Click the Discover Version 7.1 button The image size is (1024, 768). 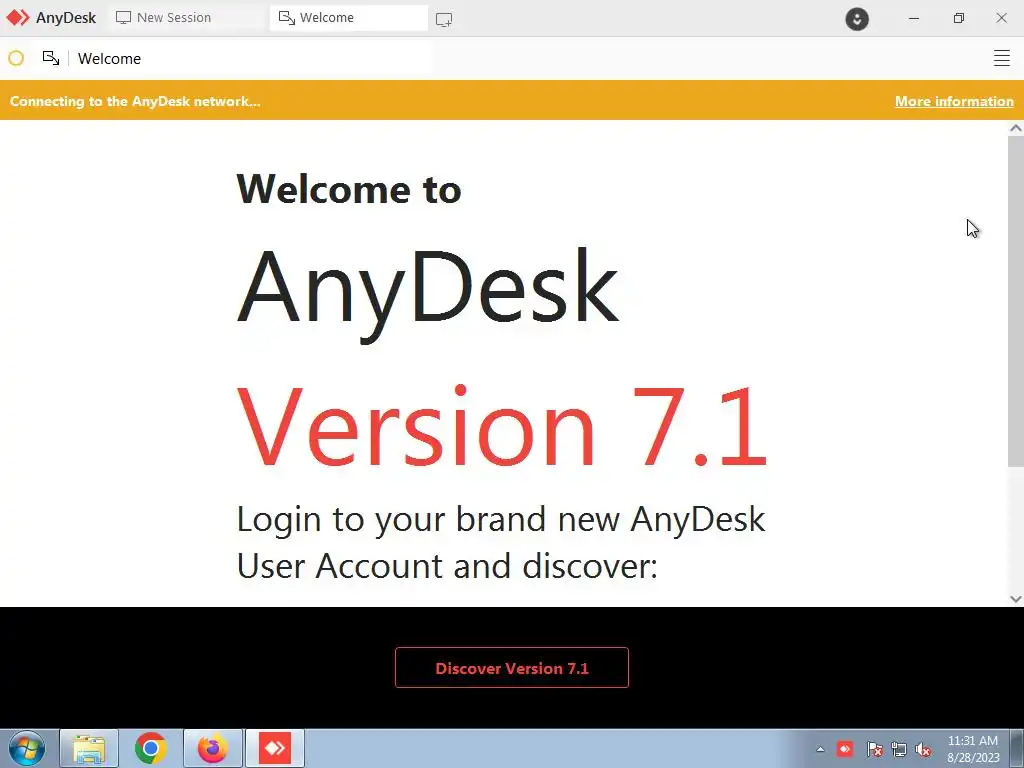(x=512, y=667)
